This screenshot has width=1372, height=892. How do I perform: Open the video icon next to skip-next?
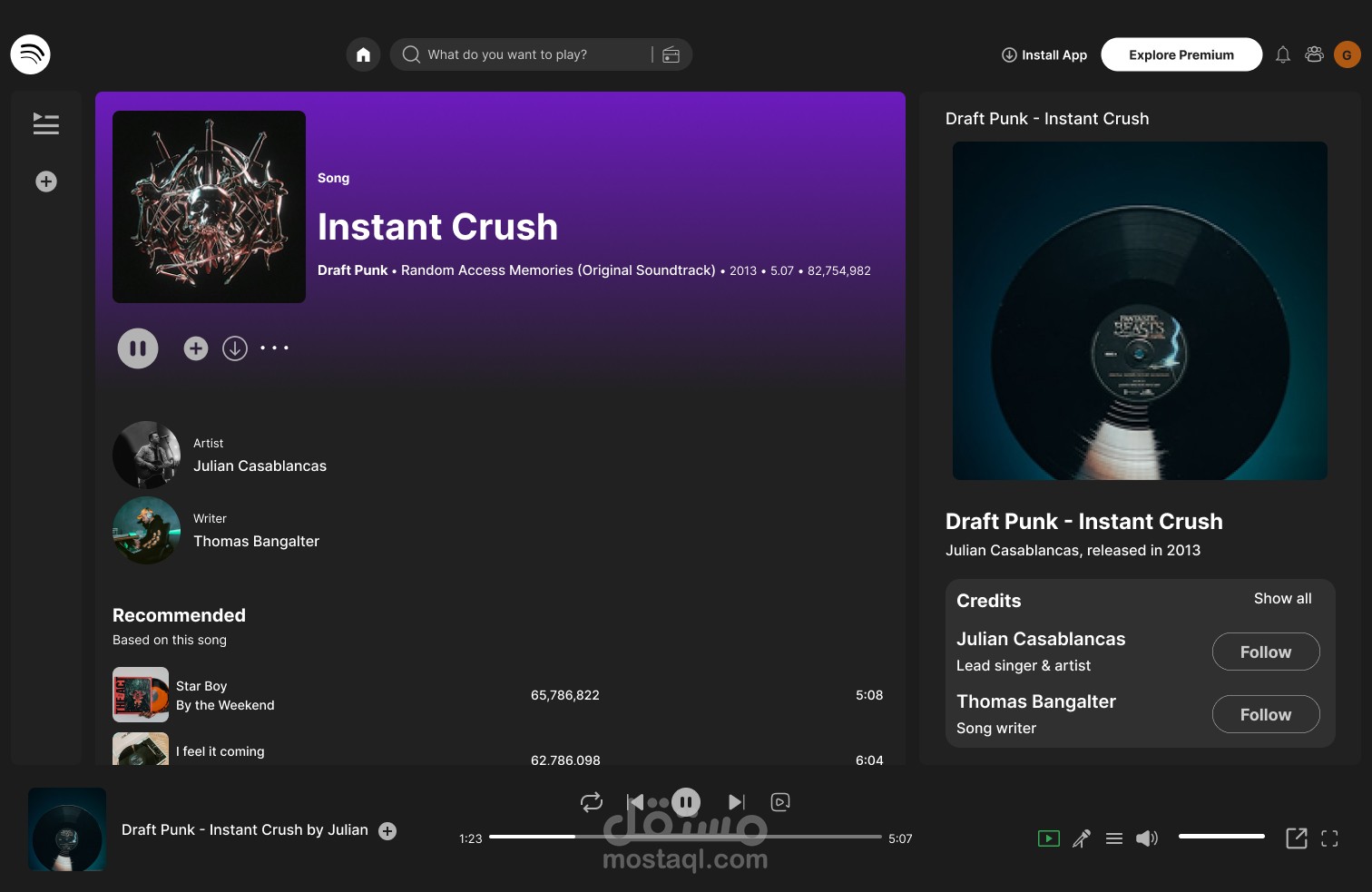pyautogui.click(x=780, y=802)
